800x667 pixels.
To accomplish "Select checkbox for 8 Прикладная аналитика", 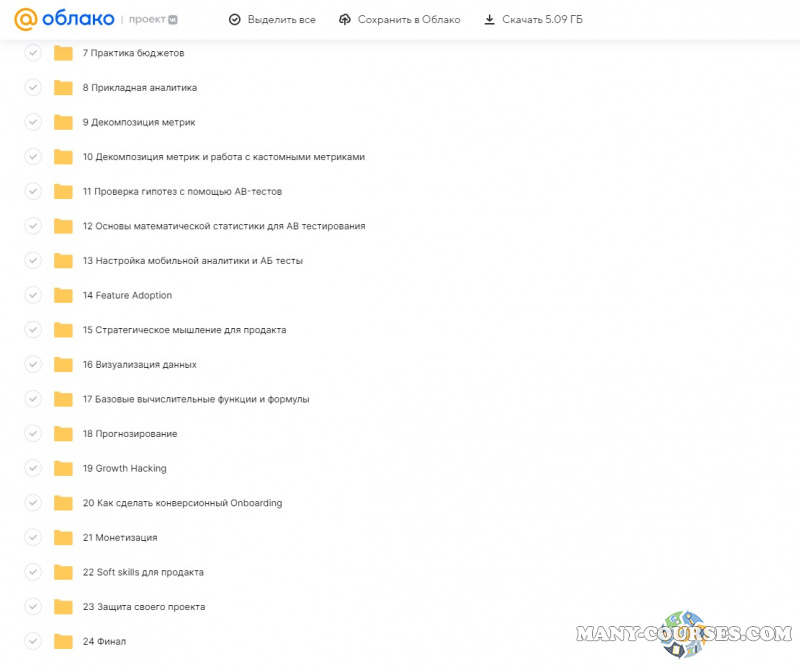I will 33,88.
